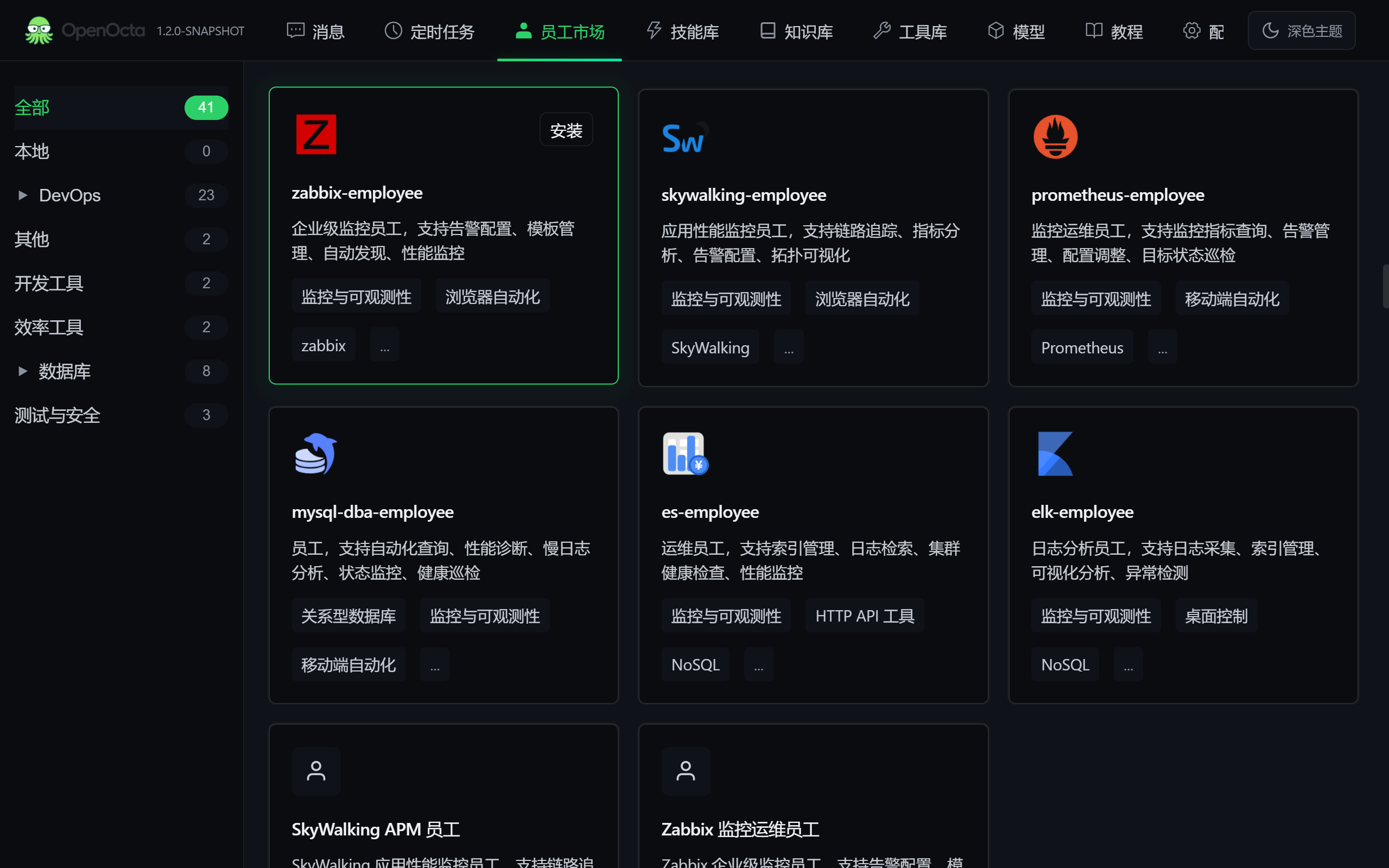Open the SkyWalking APM 员工 card title
Image resolution: width=1389 pixels, height=868 pixels.
click(376, 829)
